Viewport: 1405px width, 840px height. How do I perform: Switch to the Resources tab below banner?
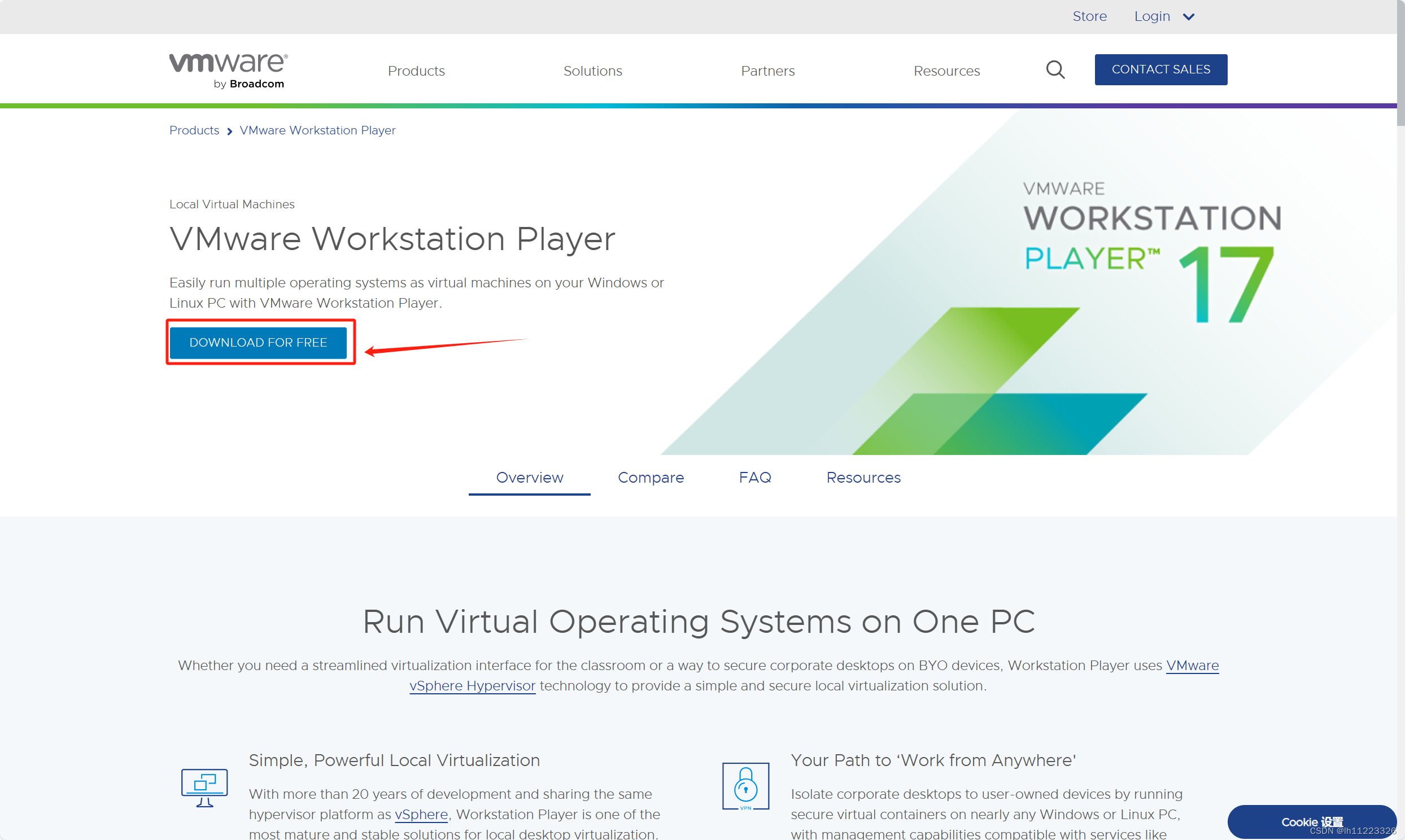(x=863, y=478)
